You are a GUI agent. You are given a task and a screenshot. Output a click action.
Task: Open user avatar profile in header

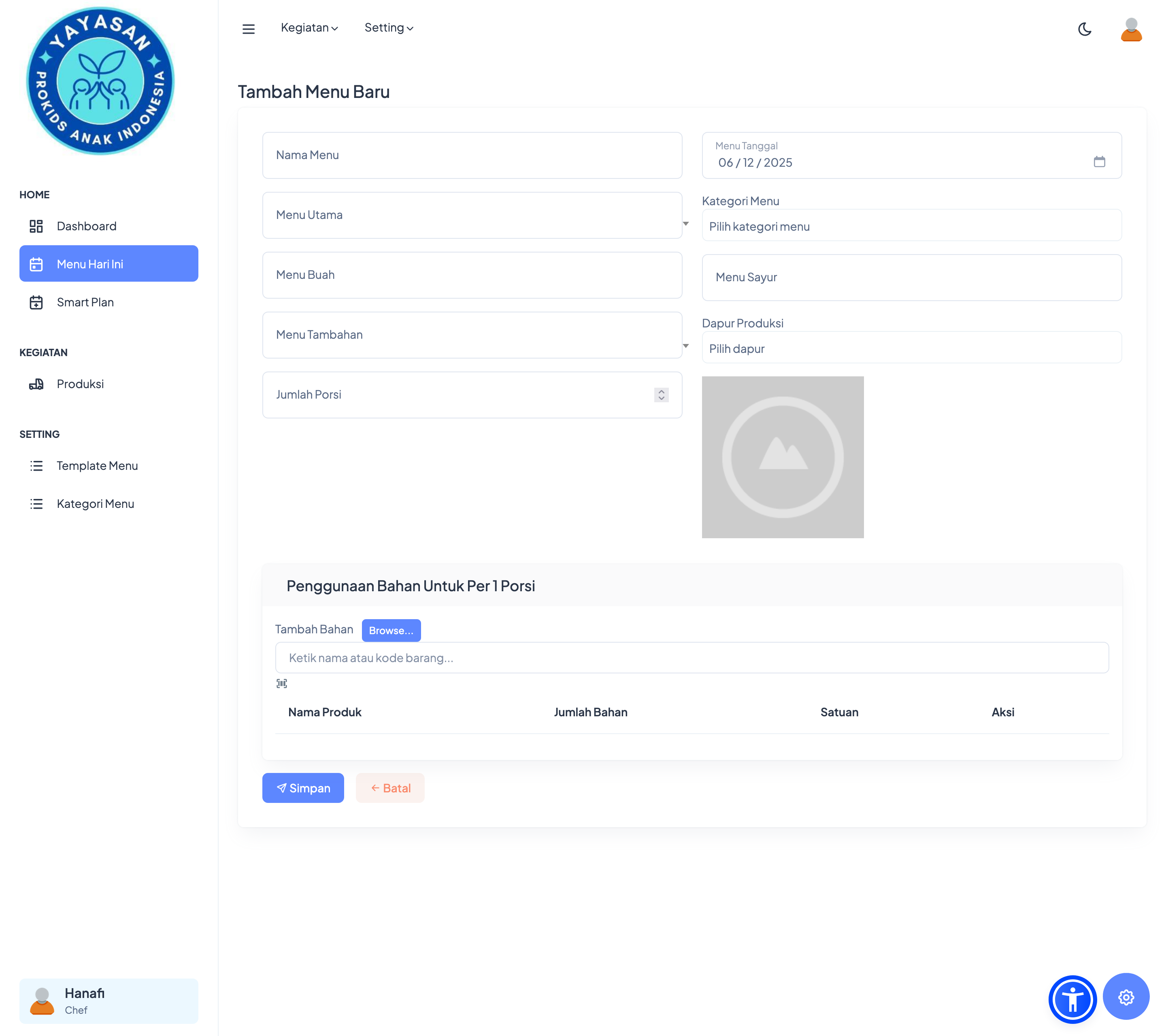(1131, 29)
